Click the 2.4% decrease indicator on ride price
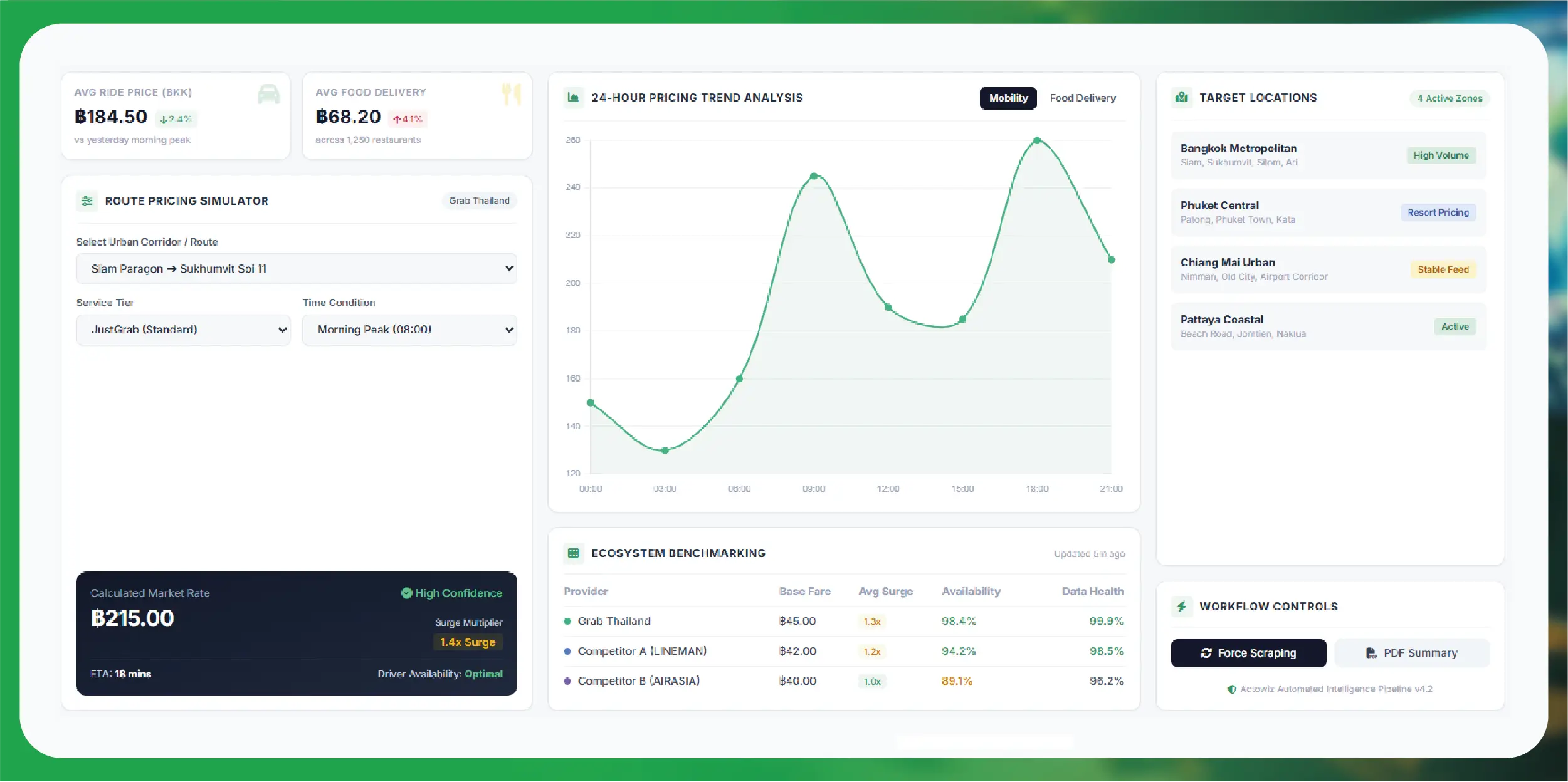The image size is (1568, 782). (176, 119)
